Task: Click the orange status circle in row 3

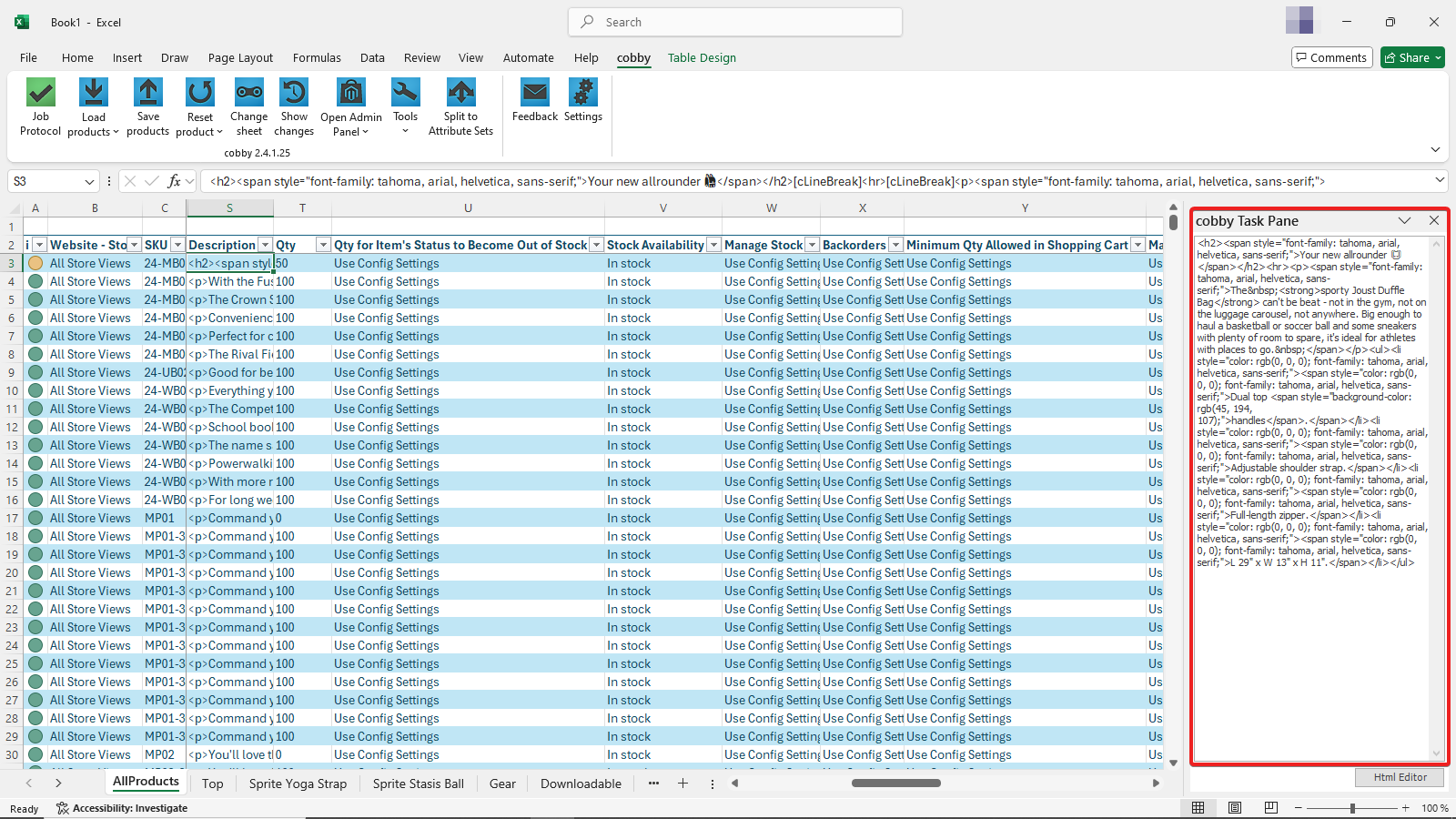Action: click(35, 263)
